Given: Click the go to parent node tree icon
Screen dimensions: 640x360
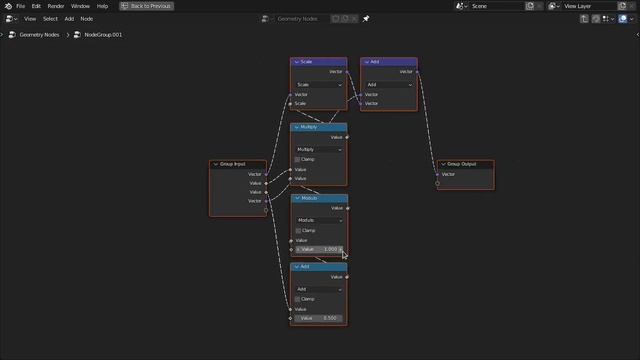Looking at the screenshot, I should (584, 19).
